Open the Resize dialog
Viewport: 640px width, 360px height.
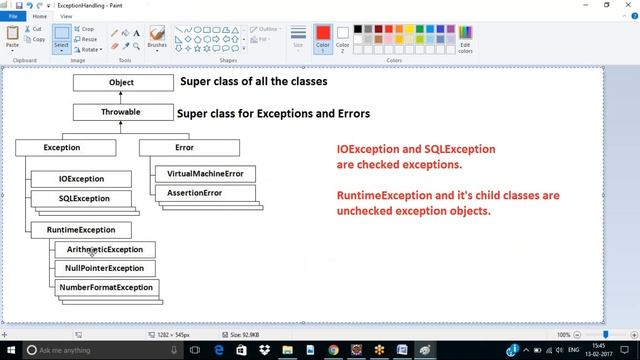[x=86, y=39]
